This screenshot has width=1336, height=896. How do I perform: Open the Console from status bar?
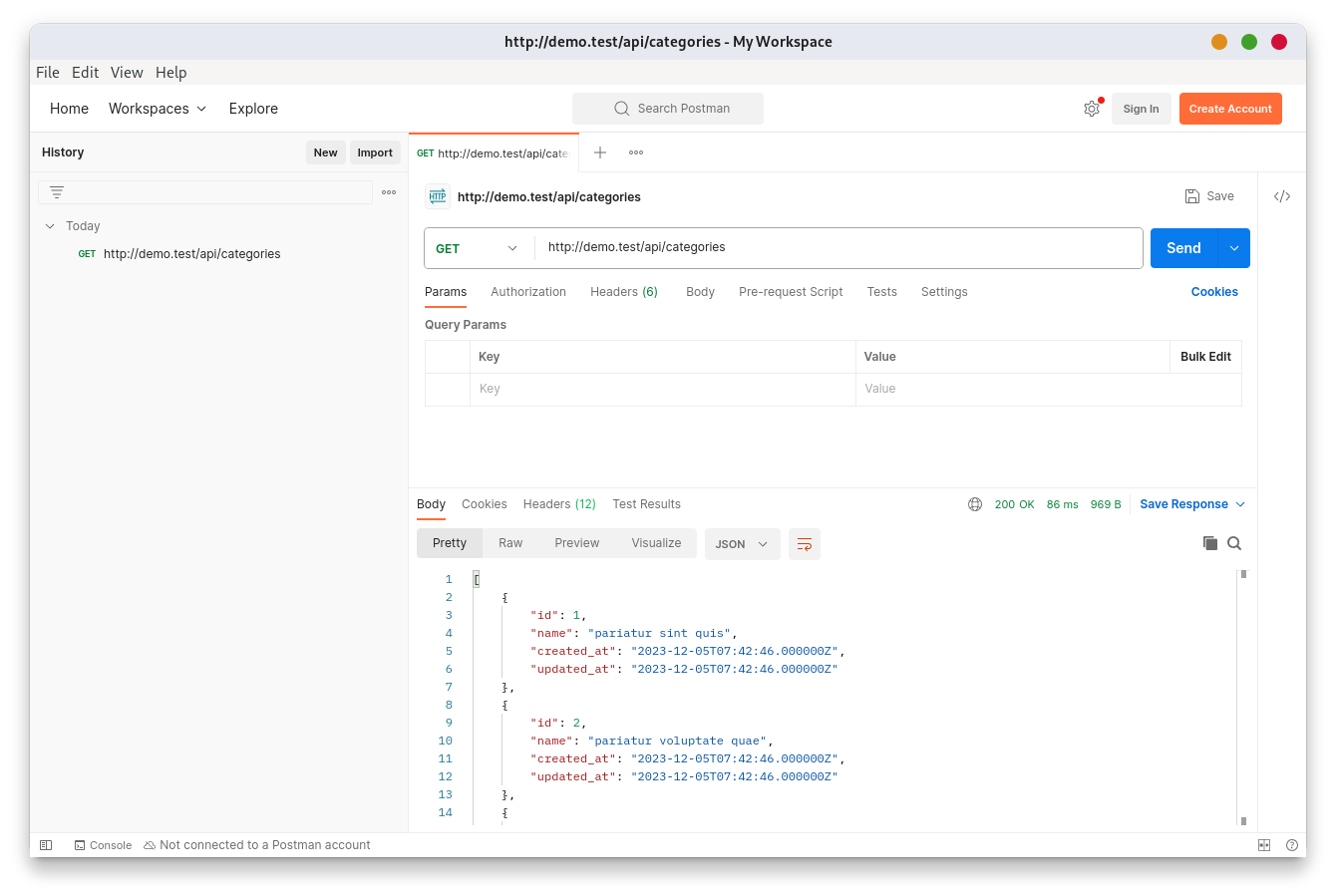pos(103,845)
